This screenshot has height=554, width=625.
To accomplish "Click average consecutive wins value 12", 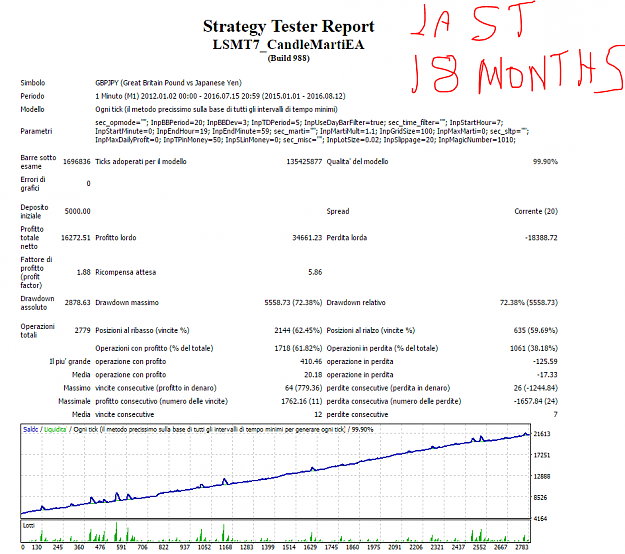I will click(x=318, y=415).
